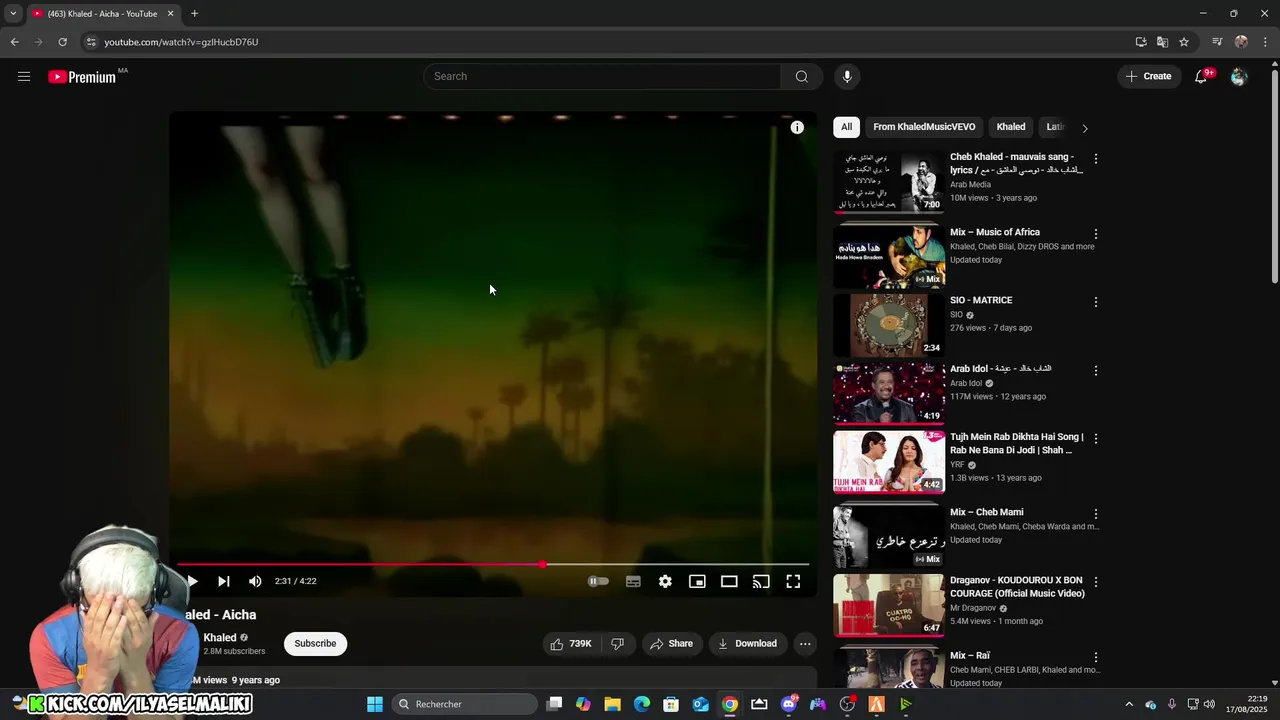Enable miniplayer mode
This screenshot has height=720, width=1280.
697,581
